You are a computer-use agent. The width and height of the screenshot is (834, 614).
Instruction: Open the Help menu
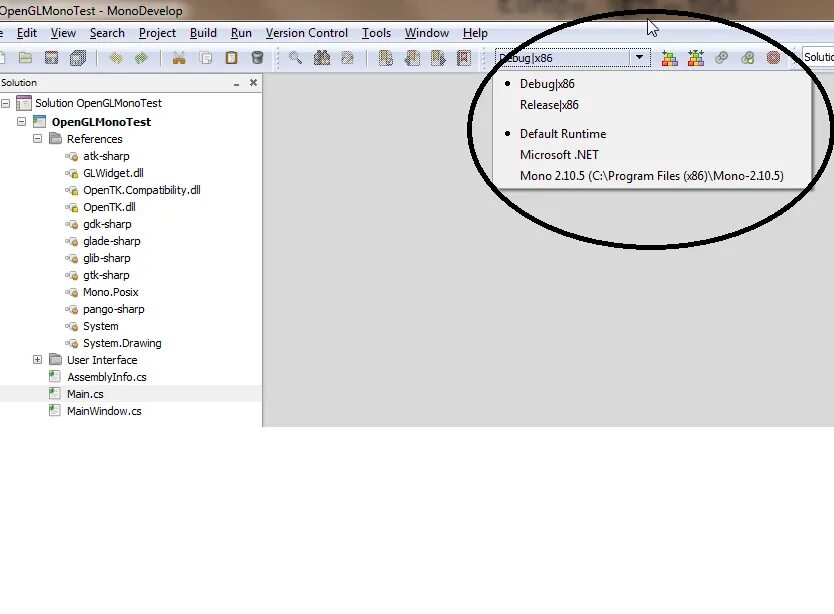pyautogui.click(x=475, y=33)
